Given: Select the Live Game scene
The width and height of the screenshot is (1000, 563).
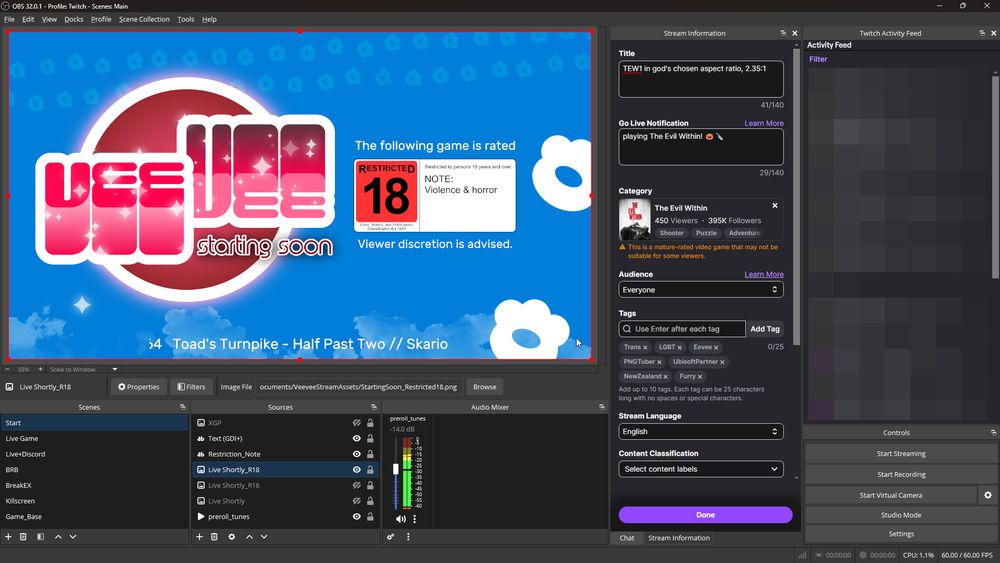Looking at the screenshot, I should [x=94, y=439].
